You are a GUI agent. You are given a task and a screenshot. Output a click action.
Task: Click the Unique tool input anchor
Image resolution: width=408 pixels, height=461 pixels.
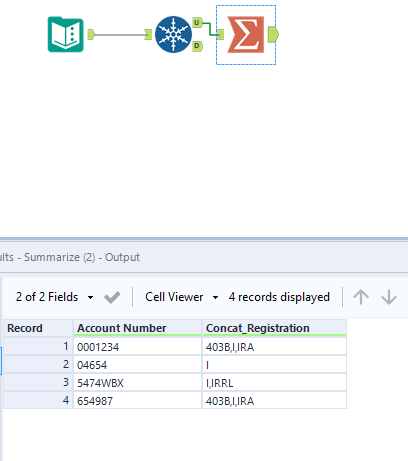point(148,34)
